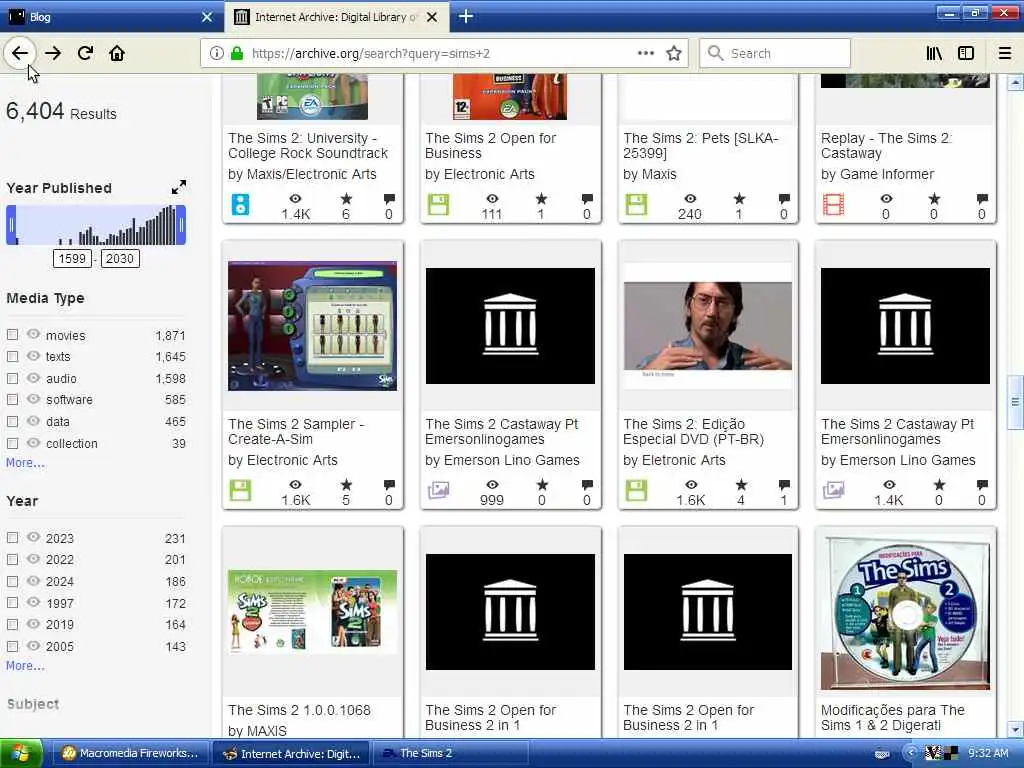Screen dimensions: 1024x768
Task: Check the 2023 year checkbox
Action: [12, 538]
